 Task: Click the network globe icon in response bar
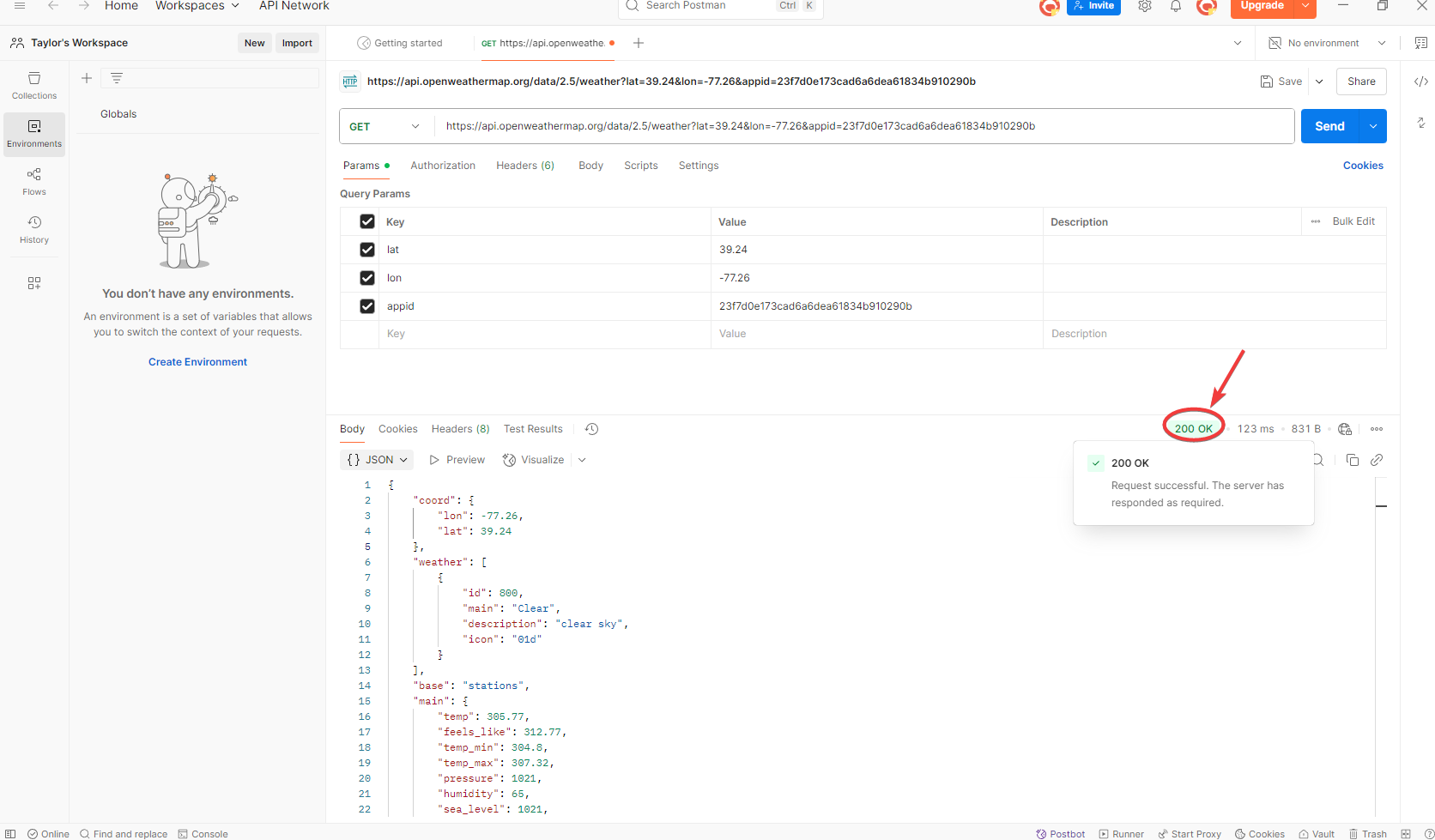(x=1345, y=429)
